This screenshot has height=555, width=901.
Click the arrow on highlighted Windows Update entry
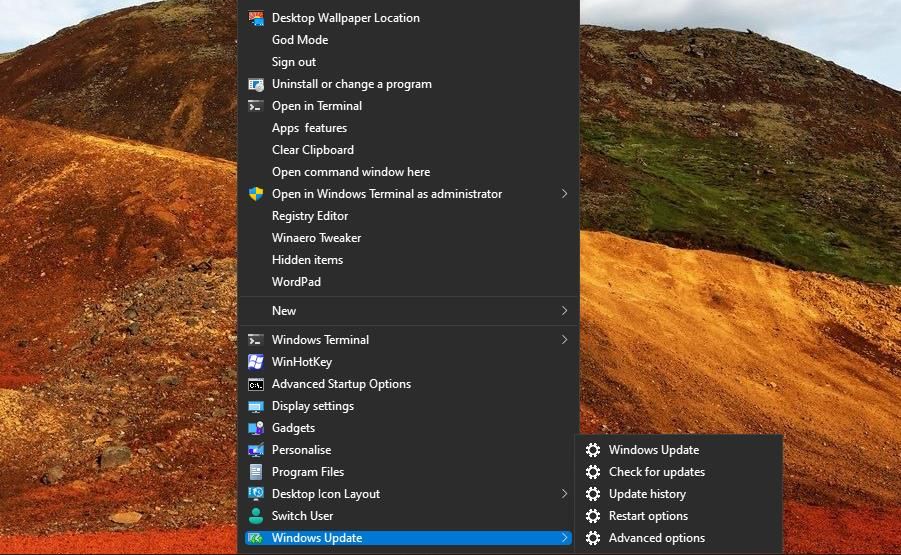[564, 538]
